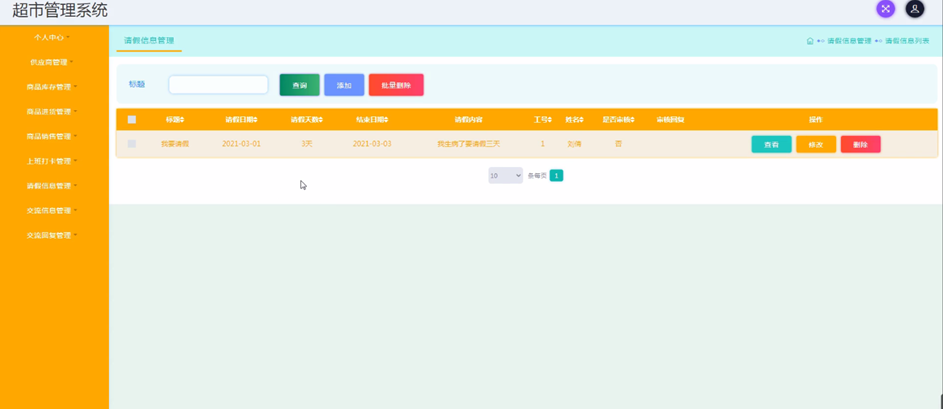Open the 请假信息管理 breadcrumb link

coord(849,41)
